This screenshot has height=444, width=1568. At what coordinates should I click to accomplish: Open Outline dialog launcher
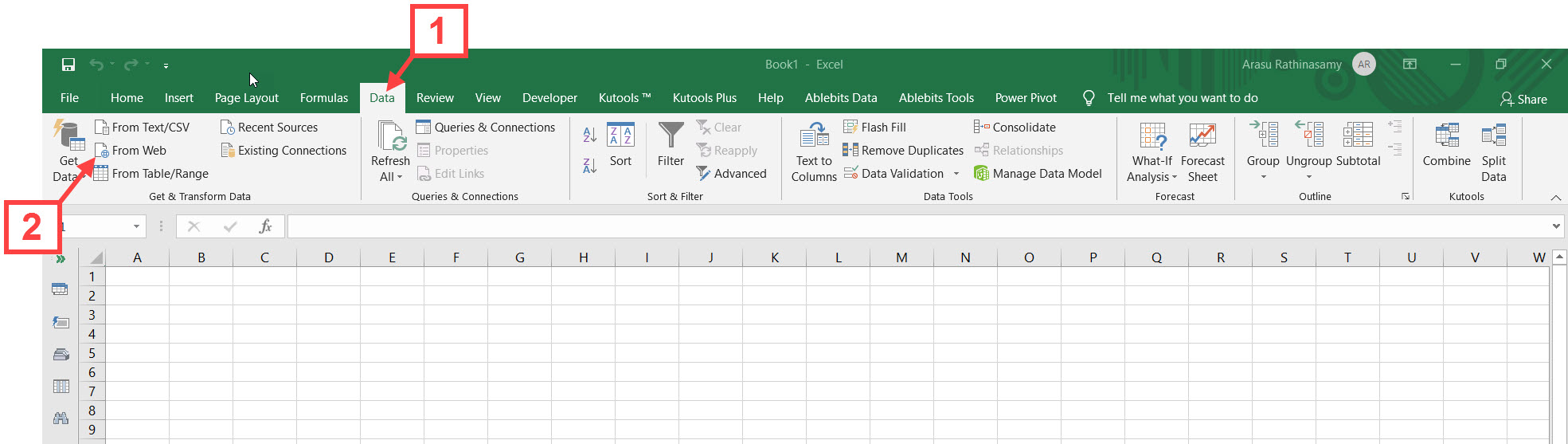[1406, 196]
